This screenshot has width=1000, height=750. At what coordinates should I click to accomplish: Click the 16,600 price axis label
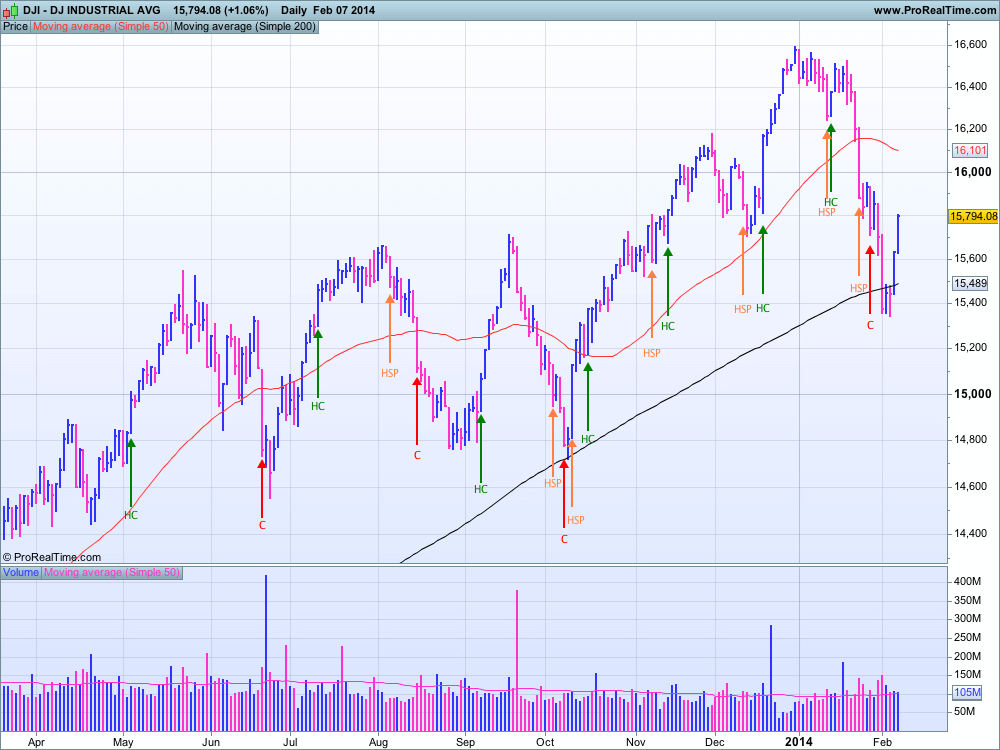point(970,45)
